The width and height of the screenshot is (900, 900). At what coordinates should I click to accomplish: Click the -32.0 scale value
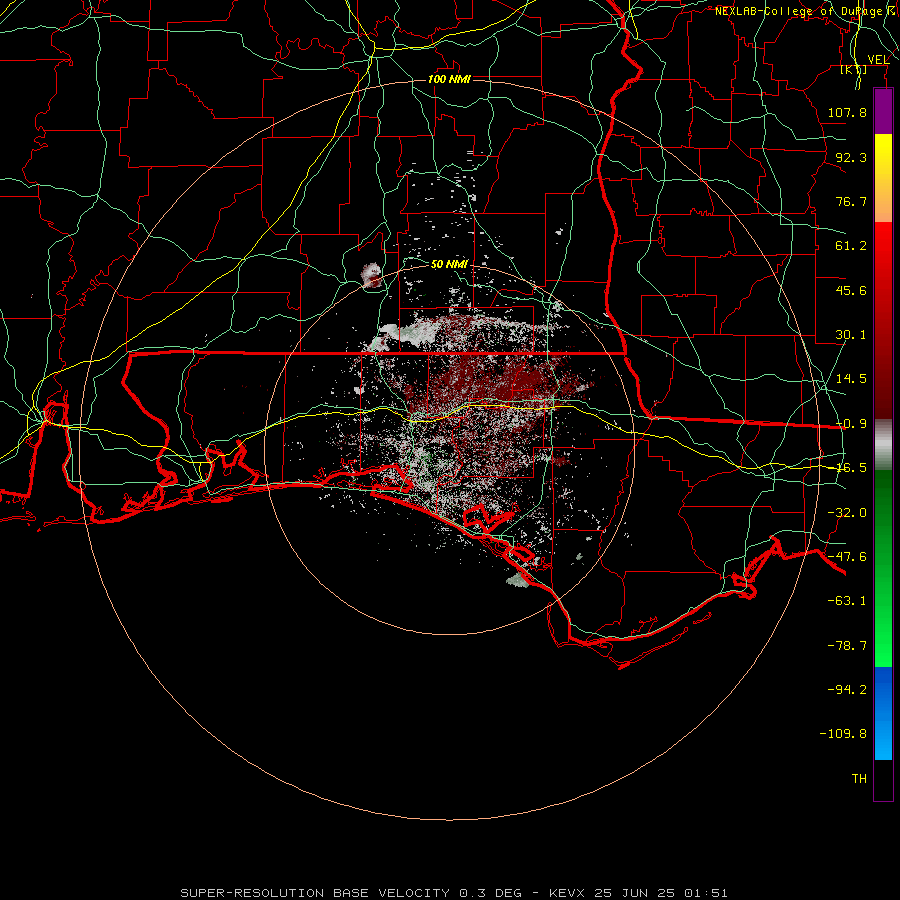[847, 513]
